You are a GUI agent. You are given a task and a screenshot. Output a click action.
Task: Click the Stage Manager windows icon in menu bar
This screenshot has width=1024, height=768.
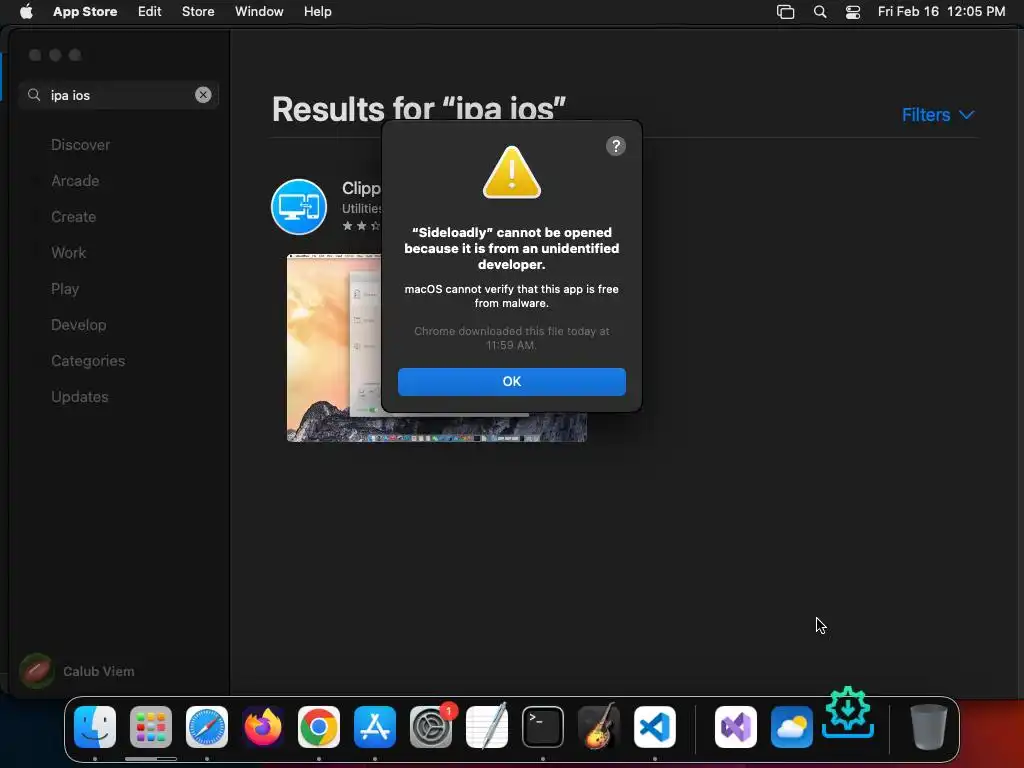pos(785,12)
